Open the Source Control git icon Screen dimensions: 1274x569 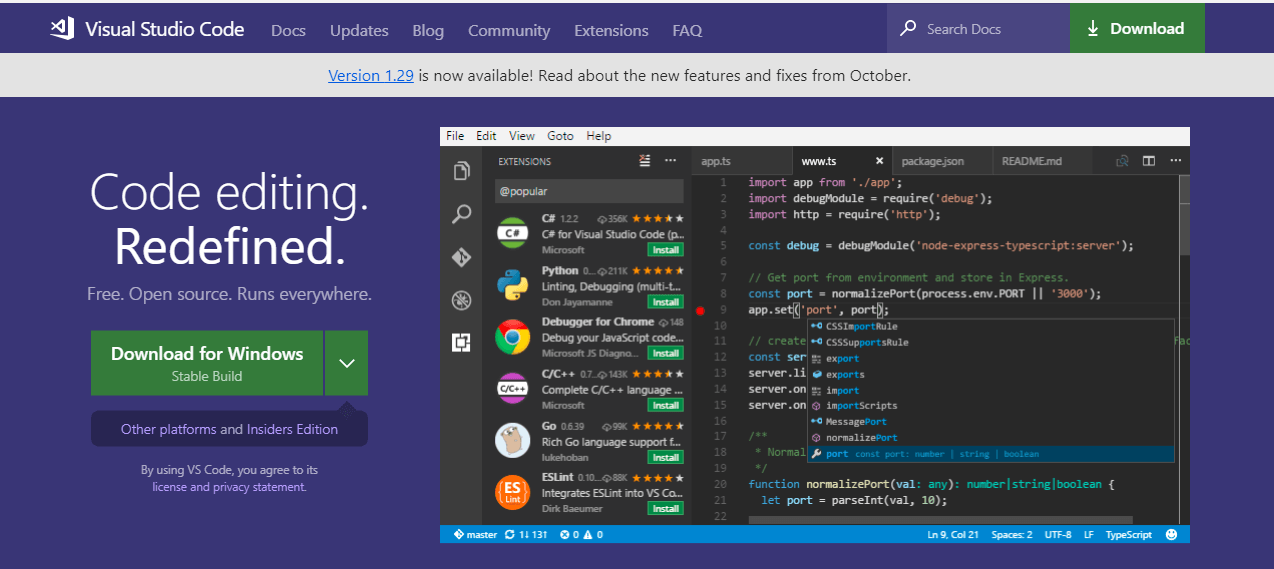[x=461, y=257]
